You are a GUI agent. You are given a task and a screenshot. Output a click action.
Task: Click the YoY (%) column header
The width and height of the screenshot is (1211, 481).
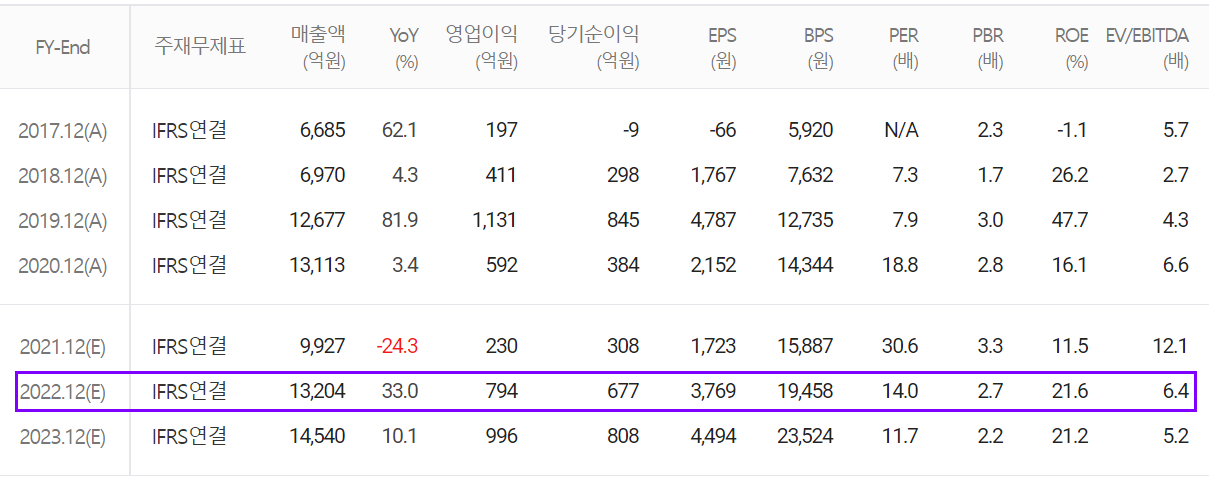pyautogui.click(x=404, y=47)
